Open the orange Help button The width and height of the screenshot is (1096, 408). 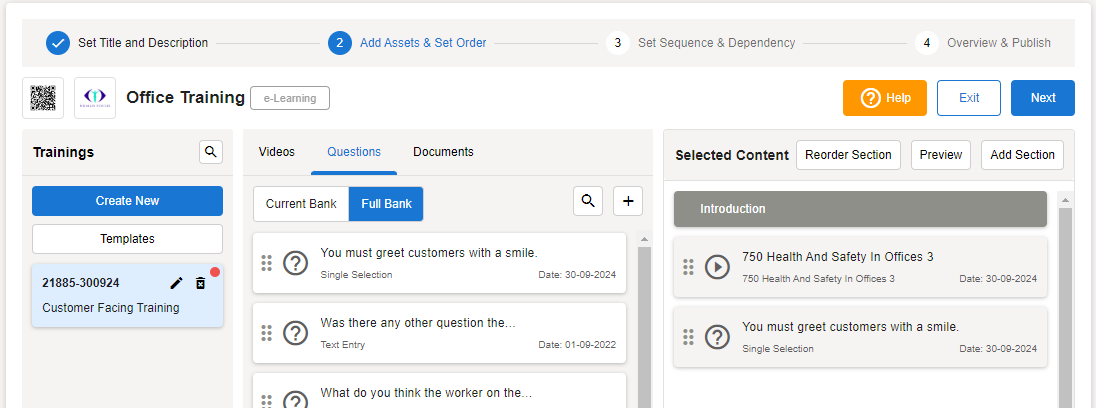[885, 98]
